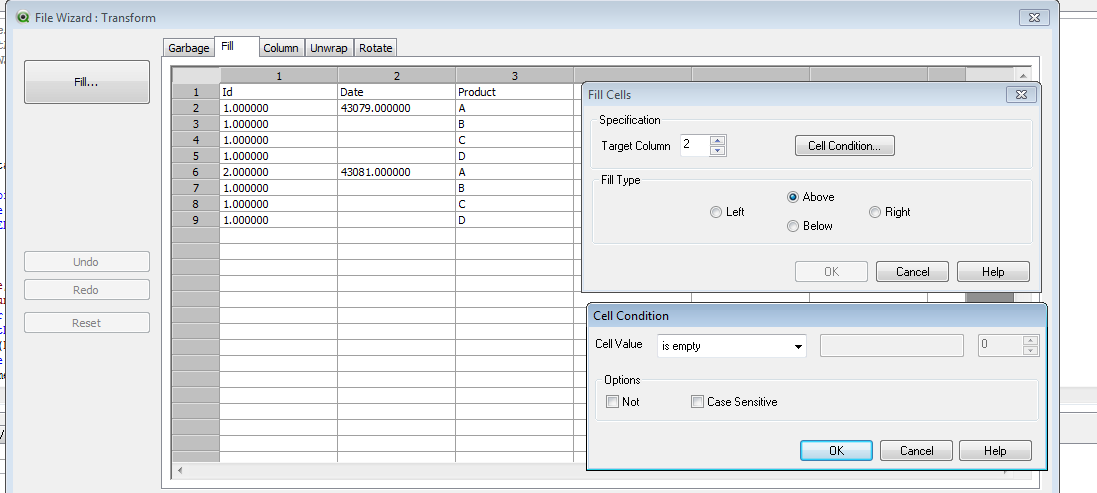Enable the Not option checkbox

(612, 402)
